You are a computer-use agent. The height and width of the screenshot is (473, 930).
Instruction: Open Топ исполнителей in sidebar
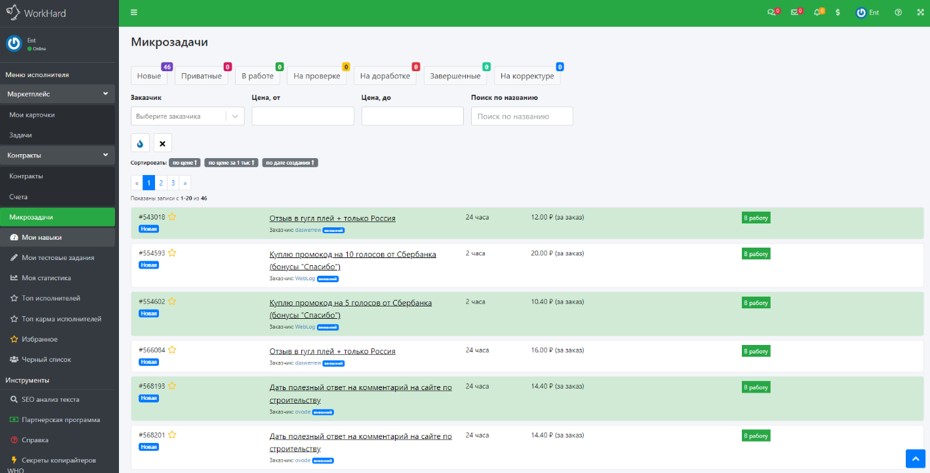[58, 299]
